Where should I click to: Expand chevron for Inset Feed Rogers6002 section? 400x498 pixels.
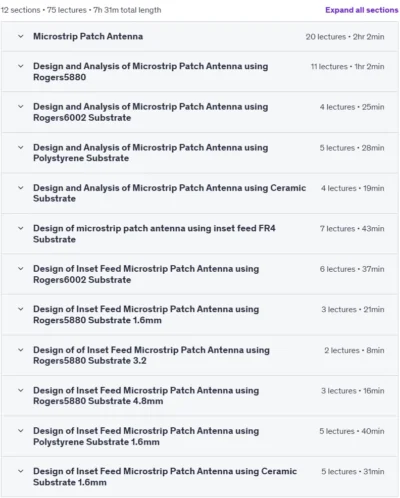pyautogui.click(x=21, y=269)
